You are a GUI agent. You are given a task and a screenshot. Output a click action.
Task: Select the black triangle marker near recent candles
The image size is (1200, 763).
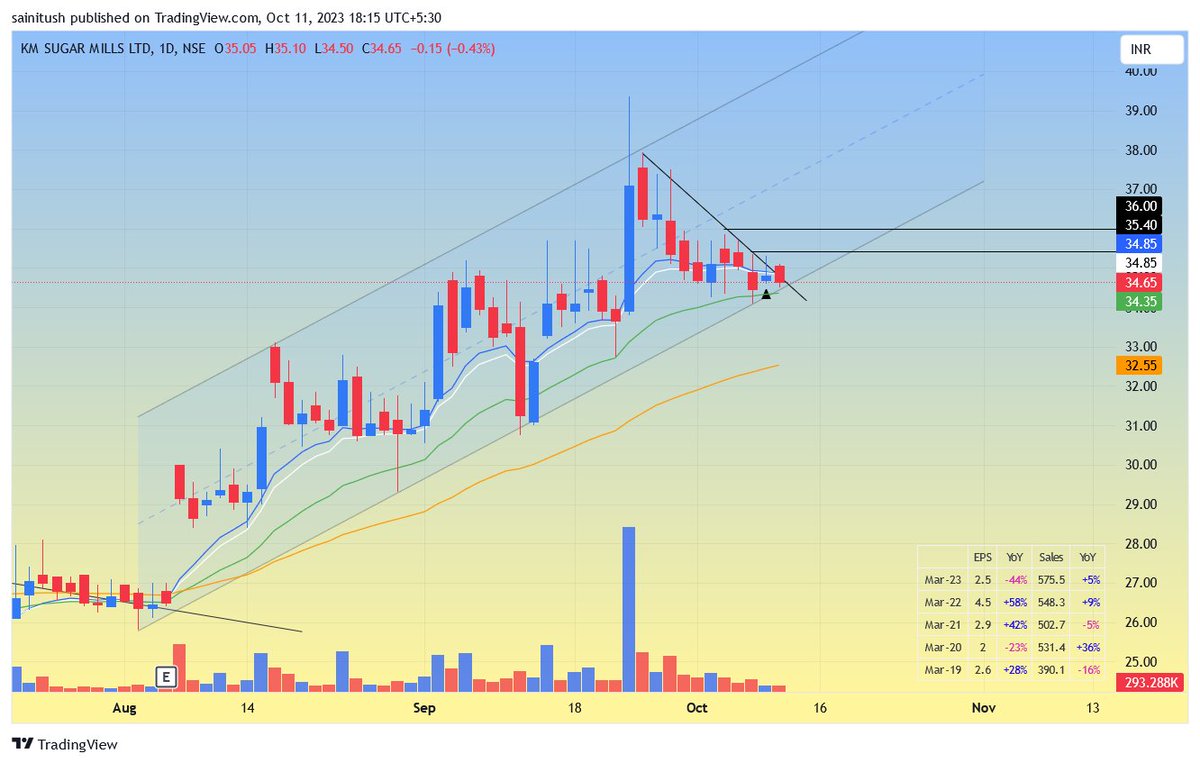pos(765,294)
